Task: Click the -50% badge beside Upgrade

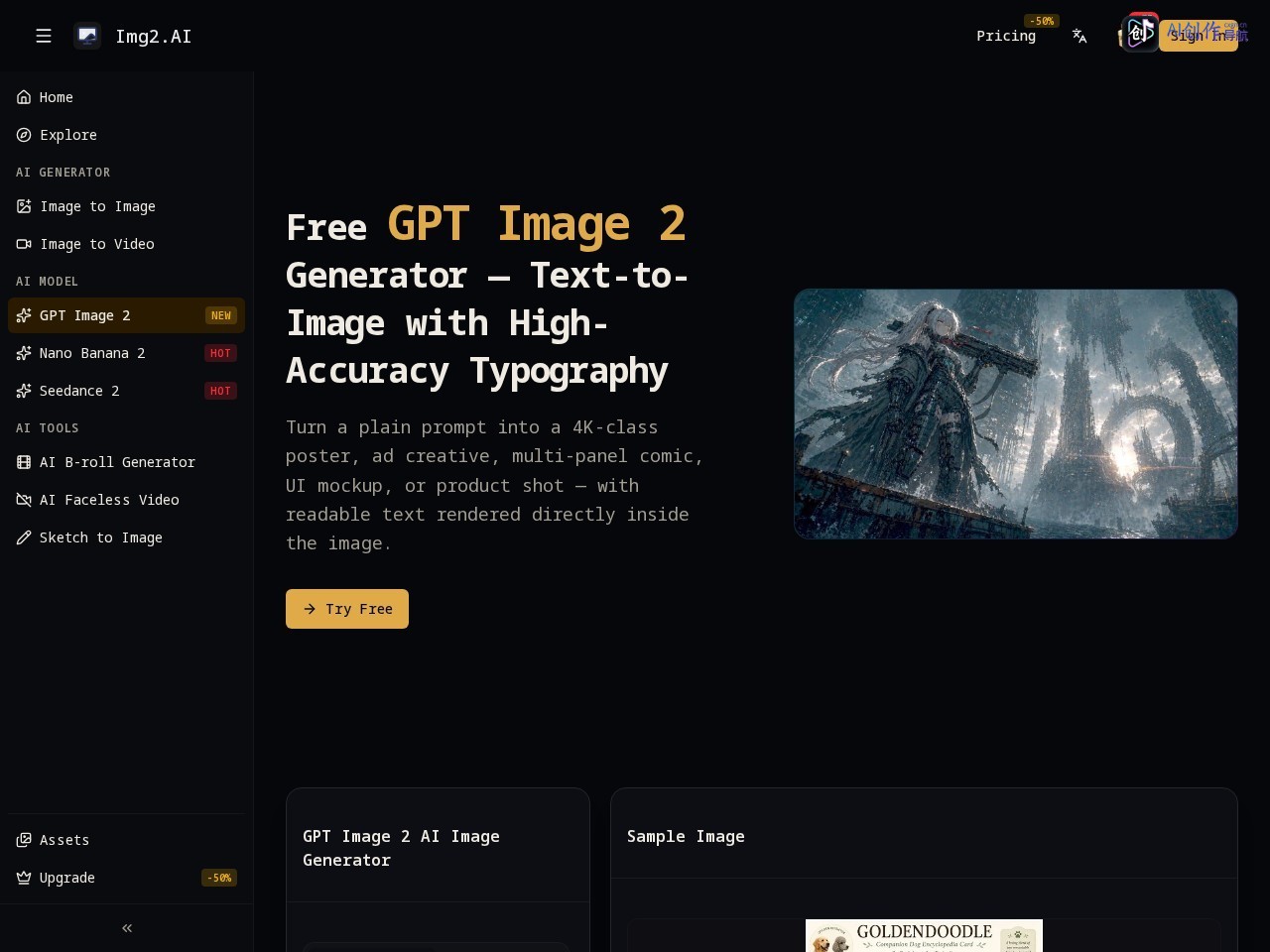Action: [x=219, y=878]
